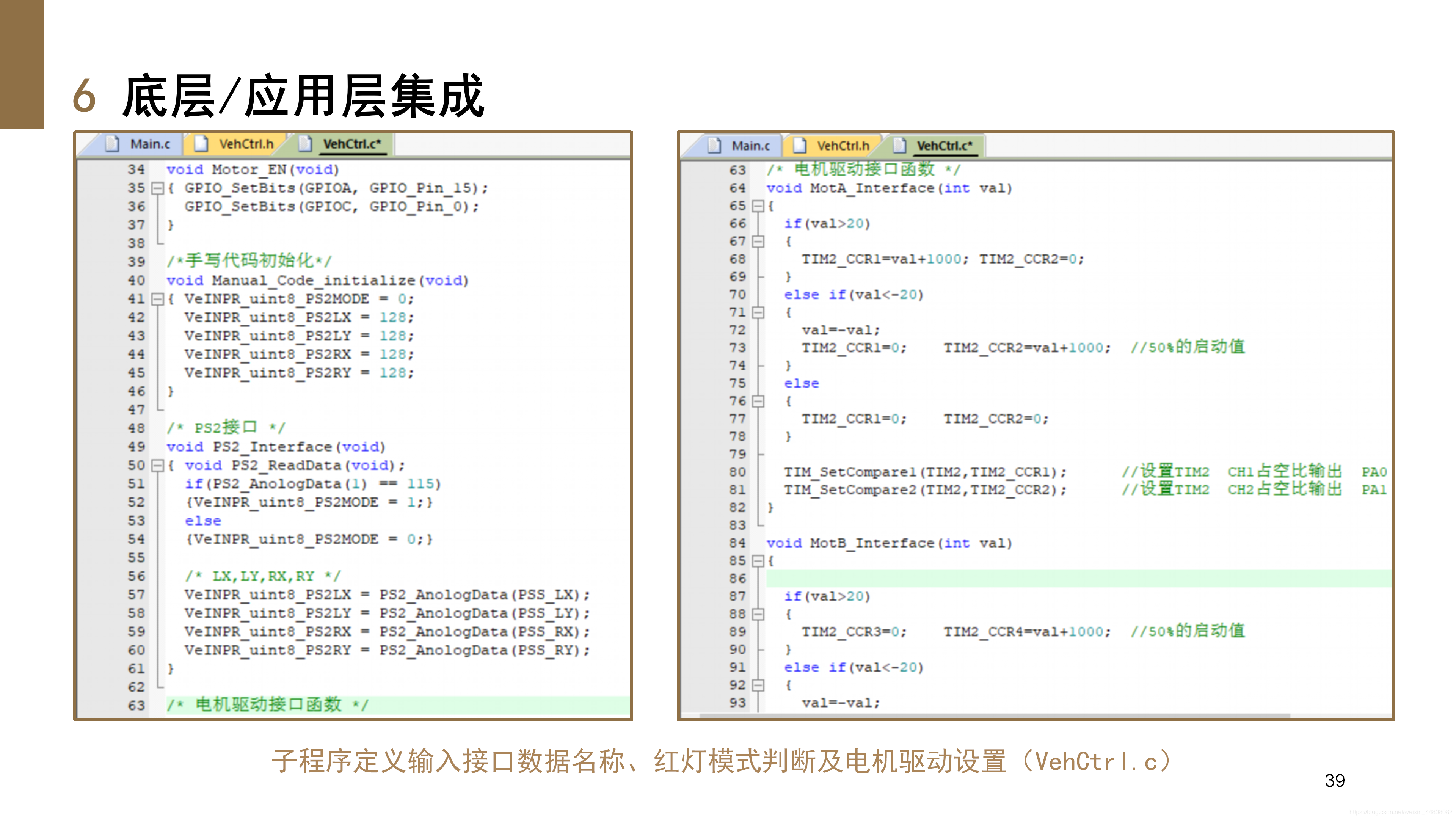The height and width of the screenshot is (819, 1456).
Task: Click 'if(PS2_AnologData(1) == 115)' line 51
Action: tap(313, 484)
